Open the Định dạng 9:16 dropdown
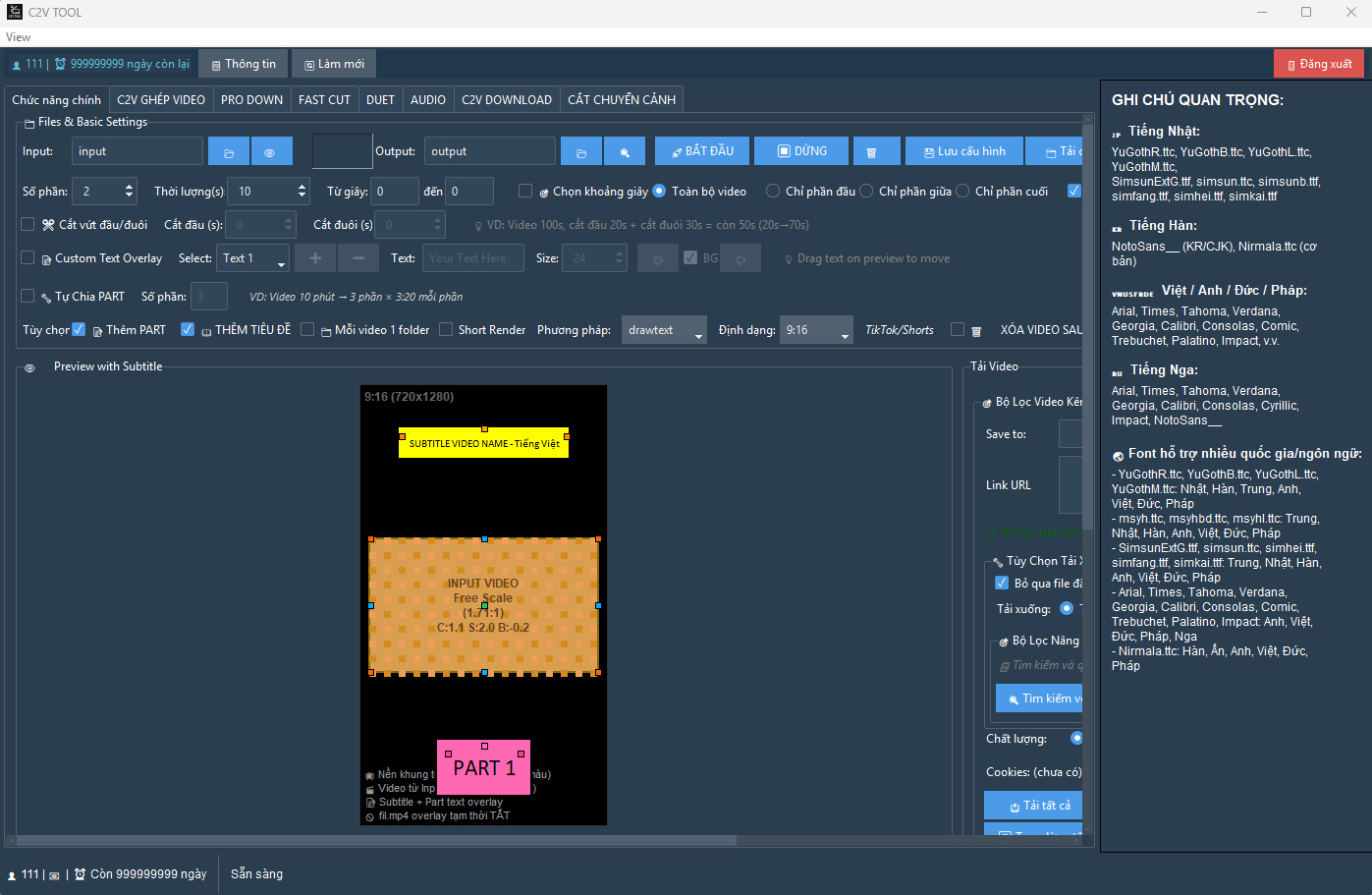 pyautogui.click(x=816, y=330)
